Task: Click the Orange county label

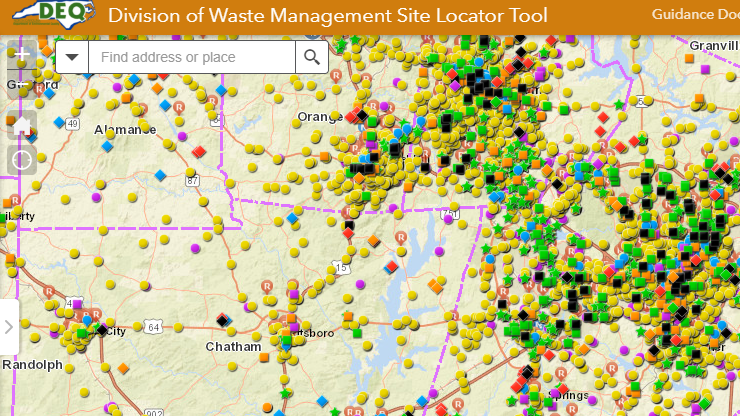Action: pos(319,117)
